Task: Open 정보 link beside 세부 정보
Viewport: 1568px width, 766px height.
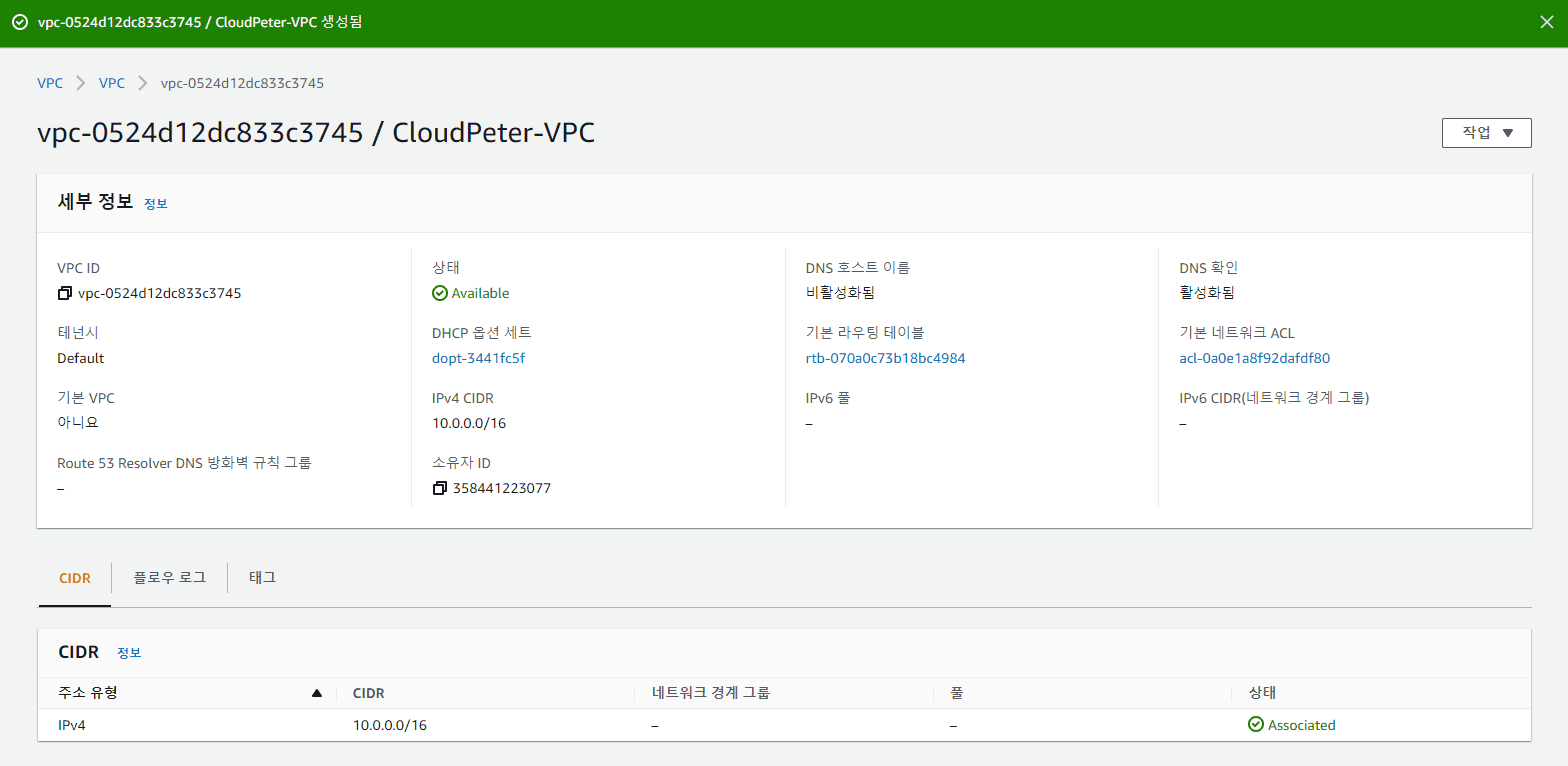Action: coord(155,204)
